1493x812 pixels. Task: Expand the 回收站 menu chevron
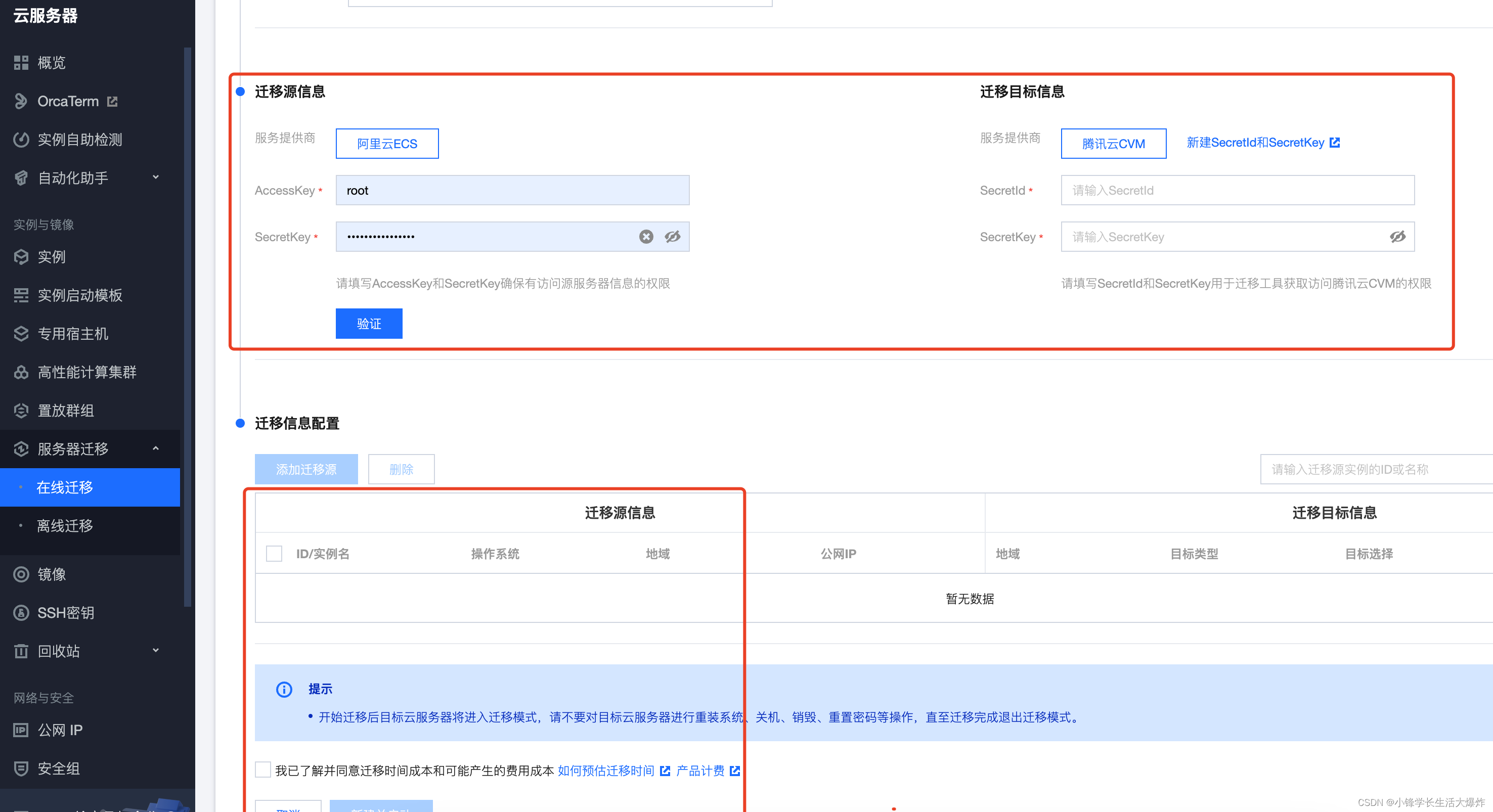(155, 650)
